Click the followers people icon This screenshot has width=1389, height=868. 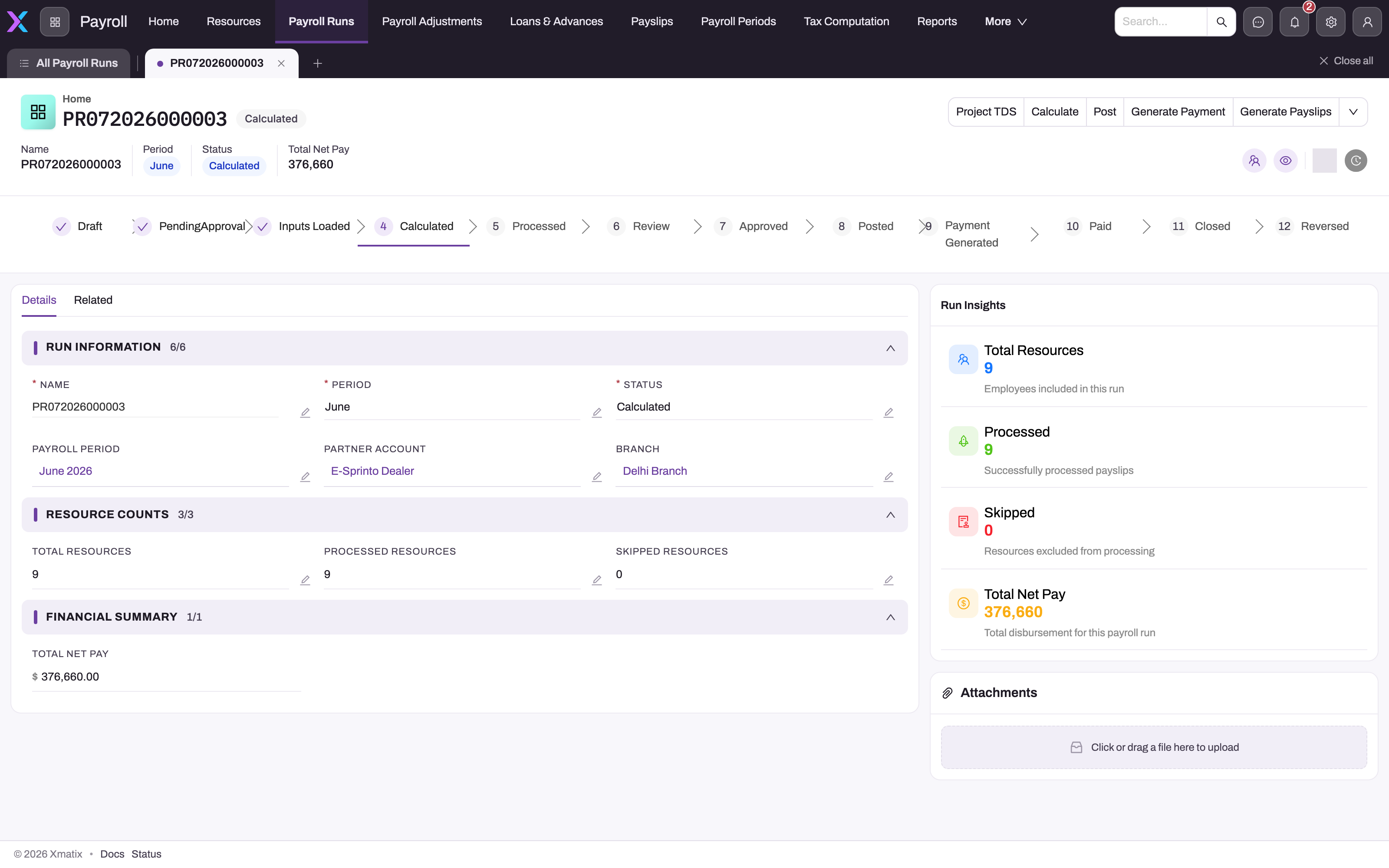tap(1254, 161)
